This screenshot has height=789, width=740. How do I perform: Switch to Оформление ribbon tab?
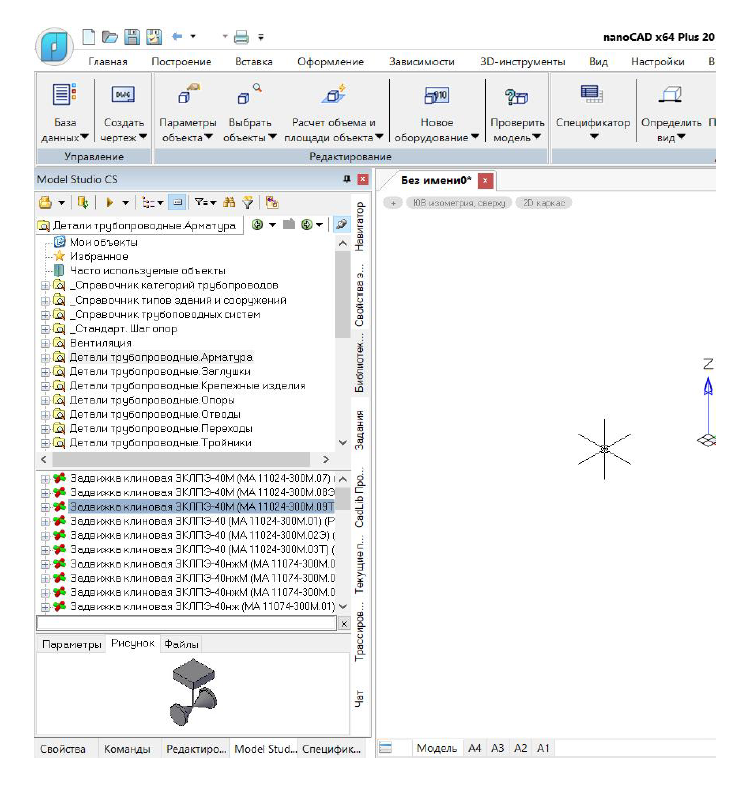[x=330, y=61]
